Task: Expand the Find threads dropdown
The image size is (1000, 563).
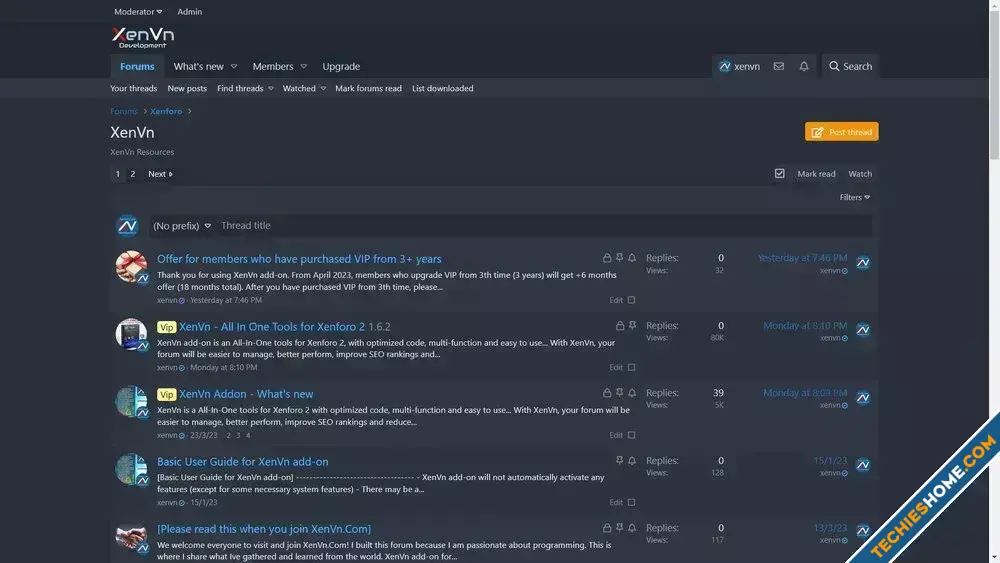Action: pyautogui.click(x=270, y=89)
